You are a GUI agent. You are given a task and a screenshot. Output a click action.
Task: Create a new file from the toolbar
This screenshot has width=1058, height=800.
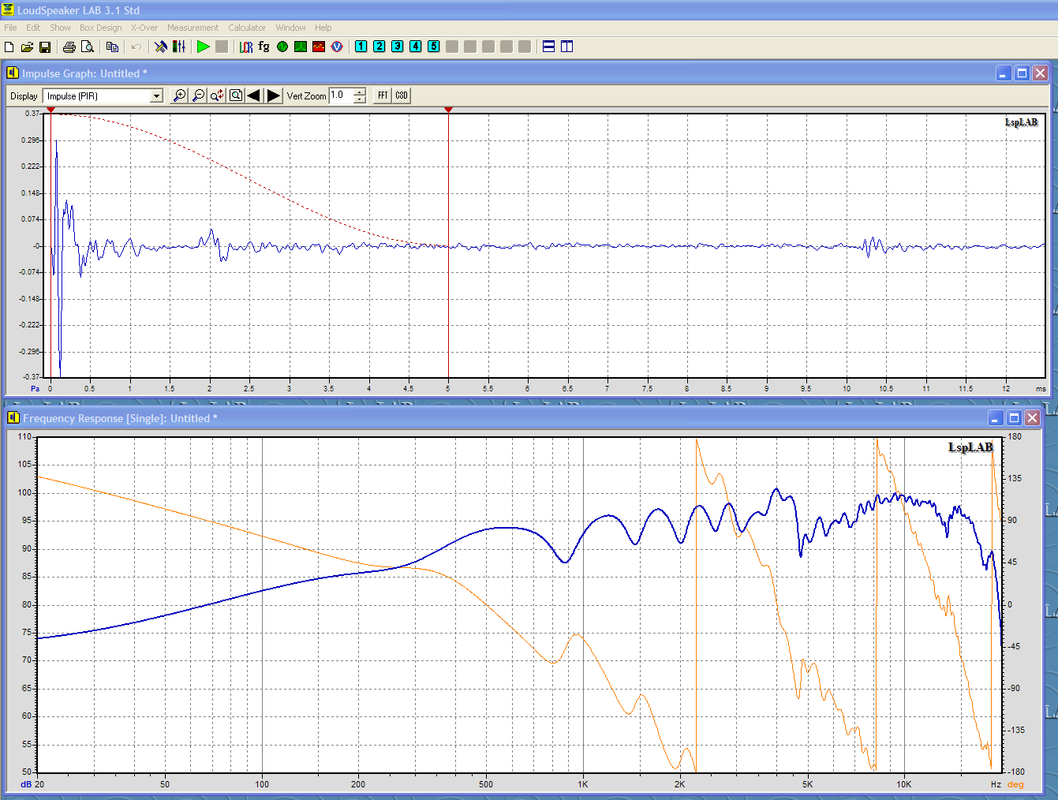pyautogui.click(x=9, y=47)
